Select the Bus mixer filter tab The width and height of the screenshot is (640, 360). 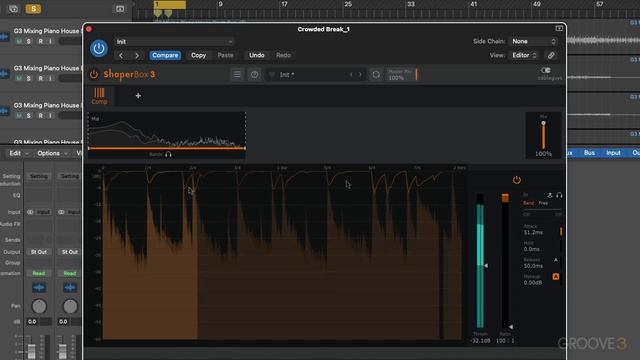pyautogui.click(x=589, y=153)
